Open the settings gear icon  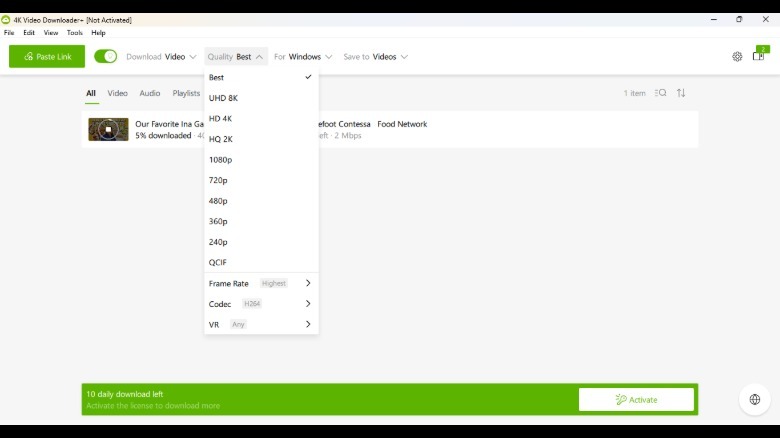coord(737,57)
